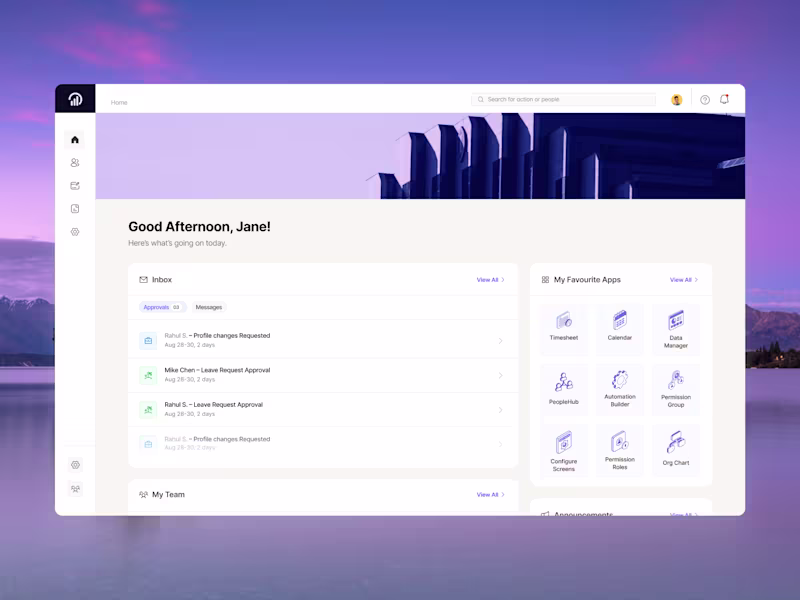The width and height of the screenshot is (800, 600).
Task: Open the PeopleHub app
Action: click(564, 389)
